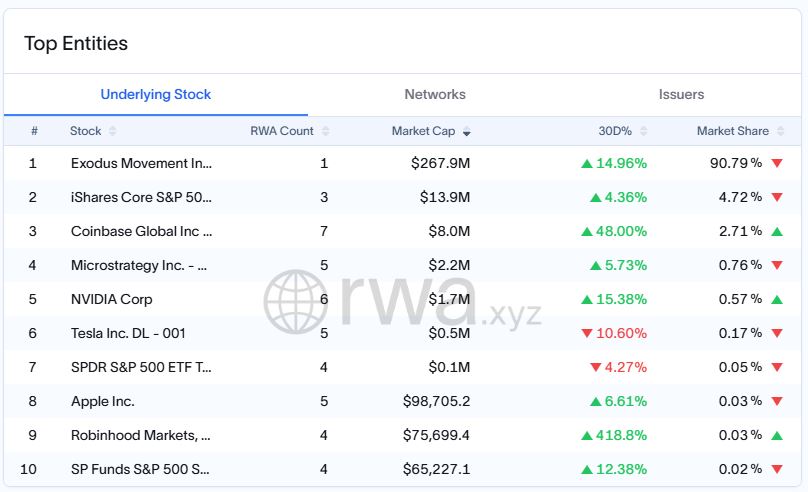Click the 4.72% market share value
808x492 pixels.
pos(740,197)
